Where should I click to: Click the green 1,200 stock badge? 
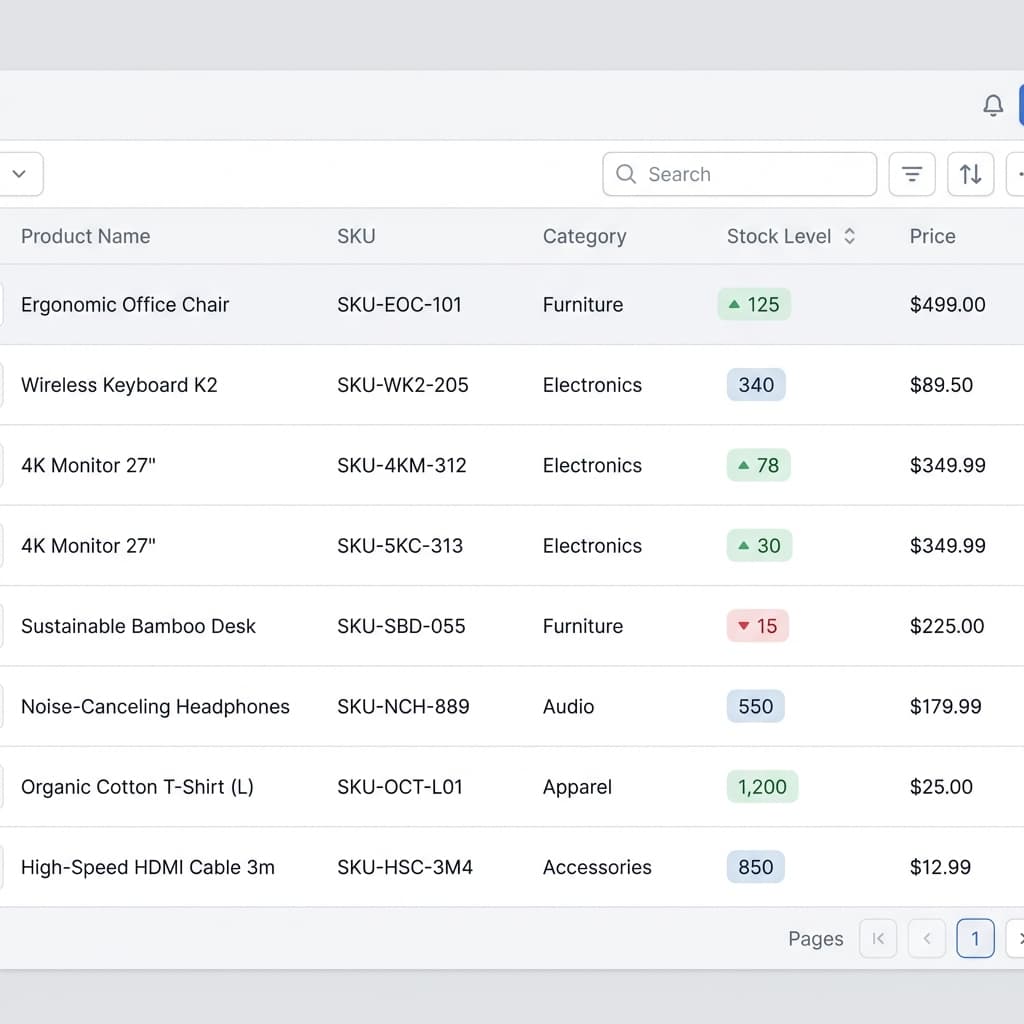762,787
